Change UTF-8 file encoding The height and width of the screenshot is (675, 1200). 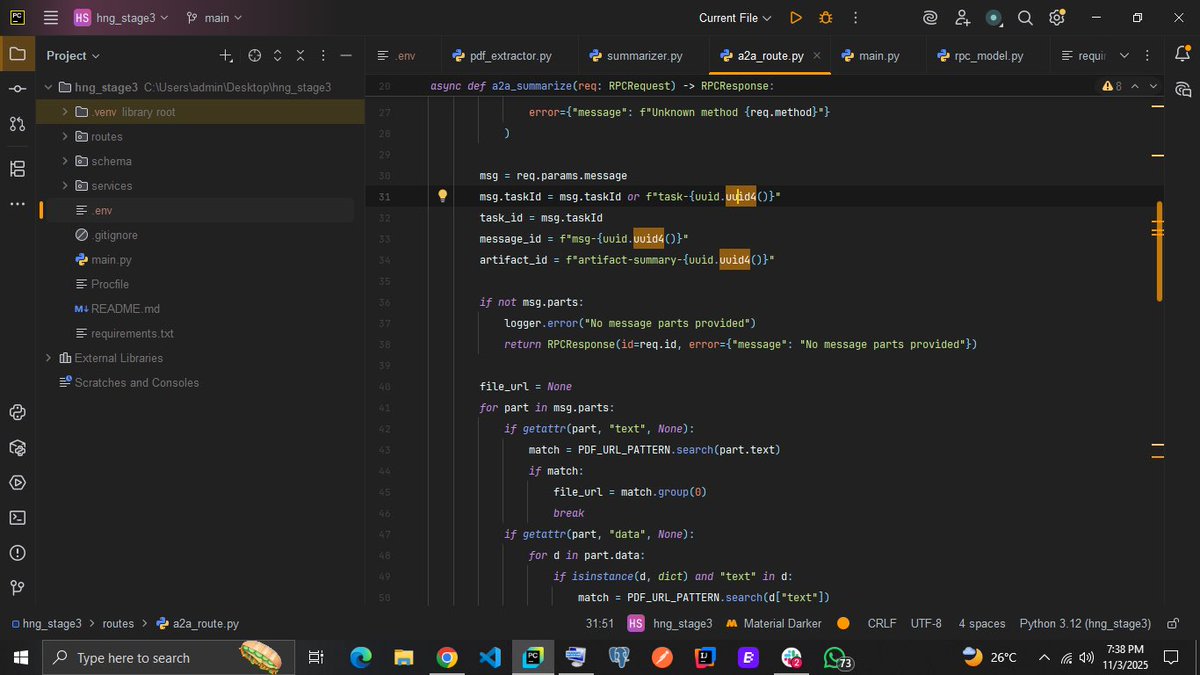coord(926,623)
